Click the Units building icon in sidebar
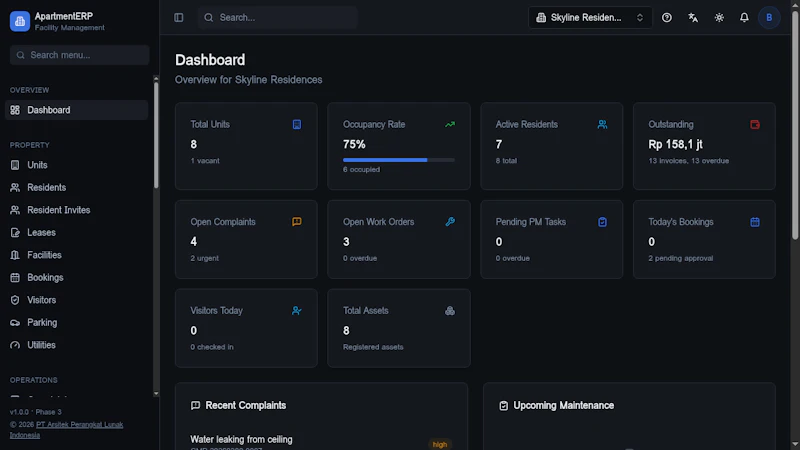800x450 pixels. (x=15, y=165)
